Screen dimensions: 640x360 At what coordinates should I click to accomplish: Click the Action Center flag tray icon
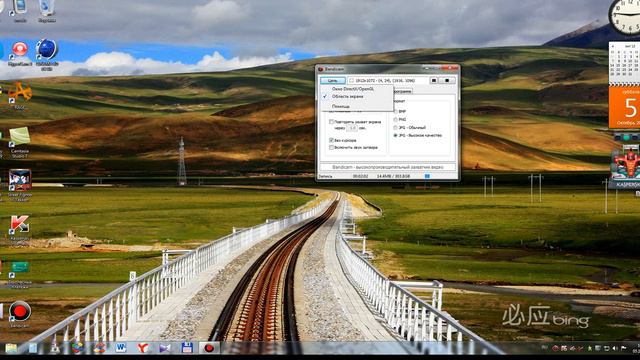623,348
